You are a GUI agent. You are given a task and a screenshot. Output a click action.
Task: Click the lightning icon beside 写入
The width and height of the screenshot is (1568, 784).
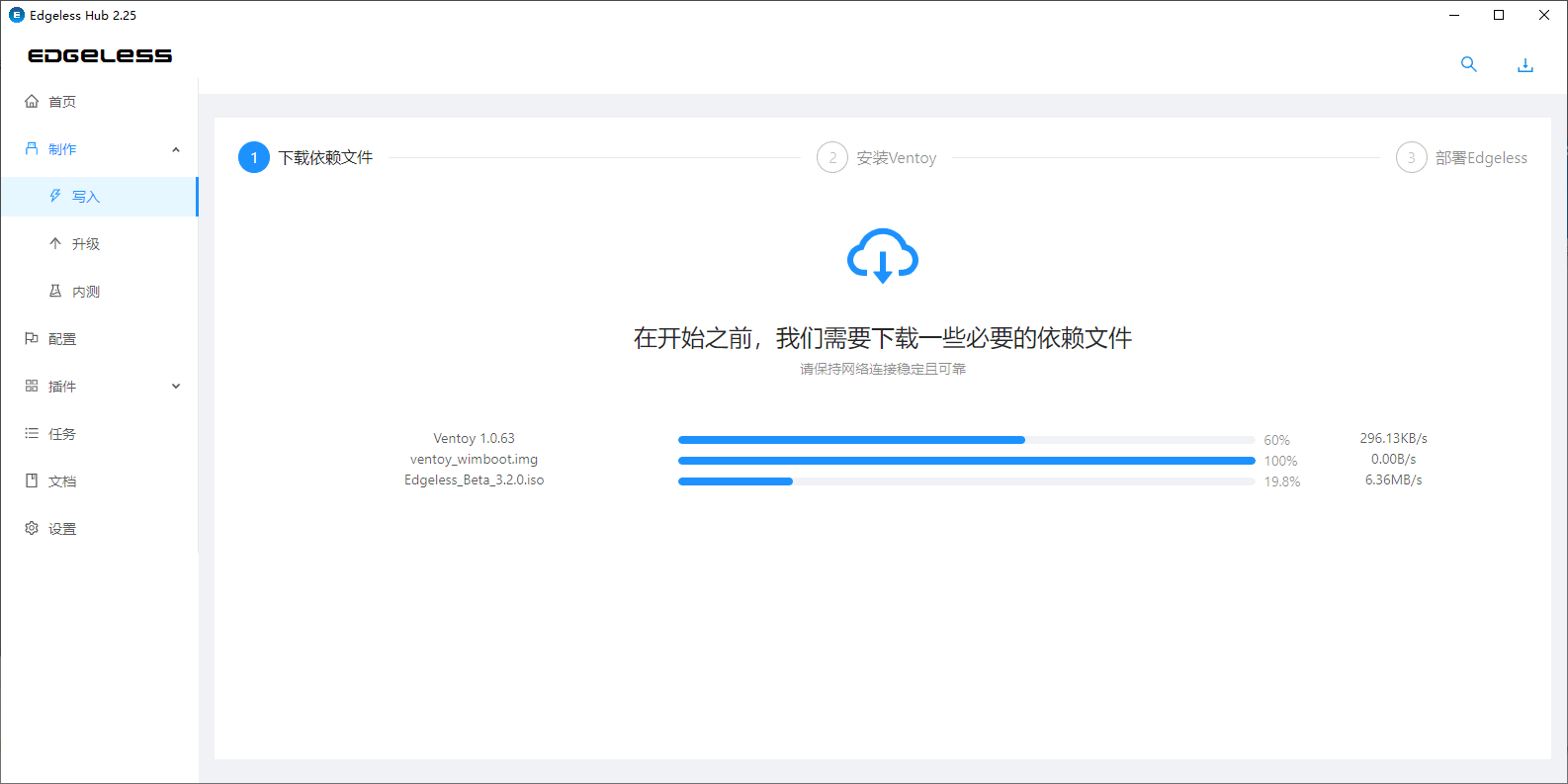(x=55, y=196)
